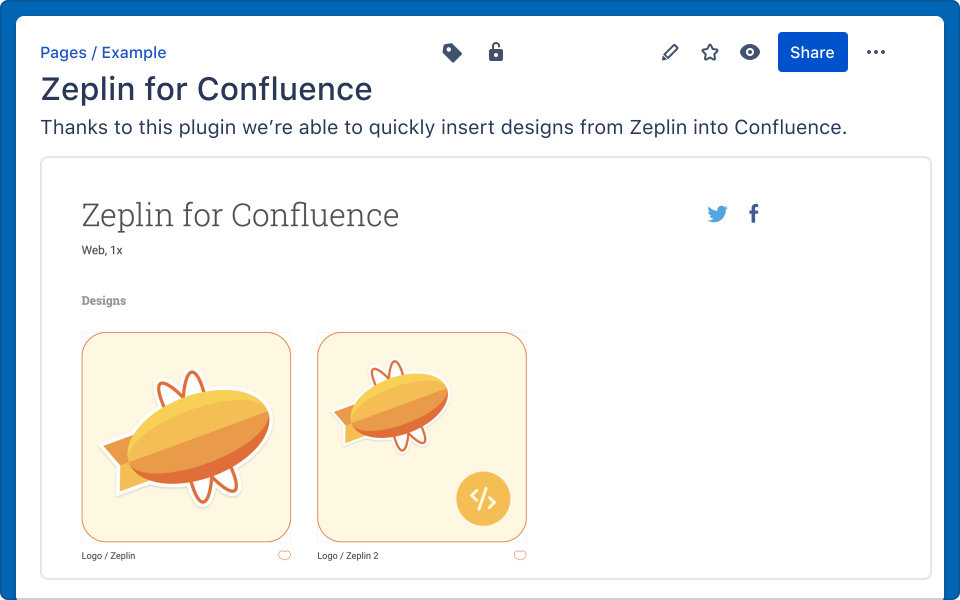Click the embedded Zeplin for Confluence project heading
This screenshot has width=960, height=600.
click(x=240, y=215)
